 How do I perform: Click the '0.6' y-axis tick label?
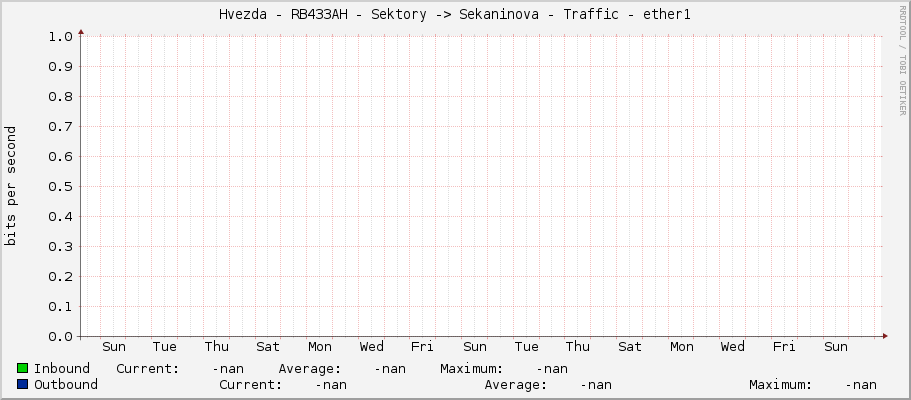pyautogui.click(x=60, y=157)
